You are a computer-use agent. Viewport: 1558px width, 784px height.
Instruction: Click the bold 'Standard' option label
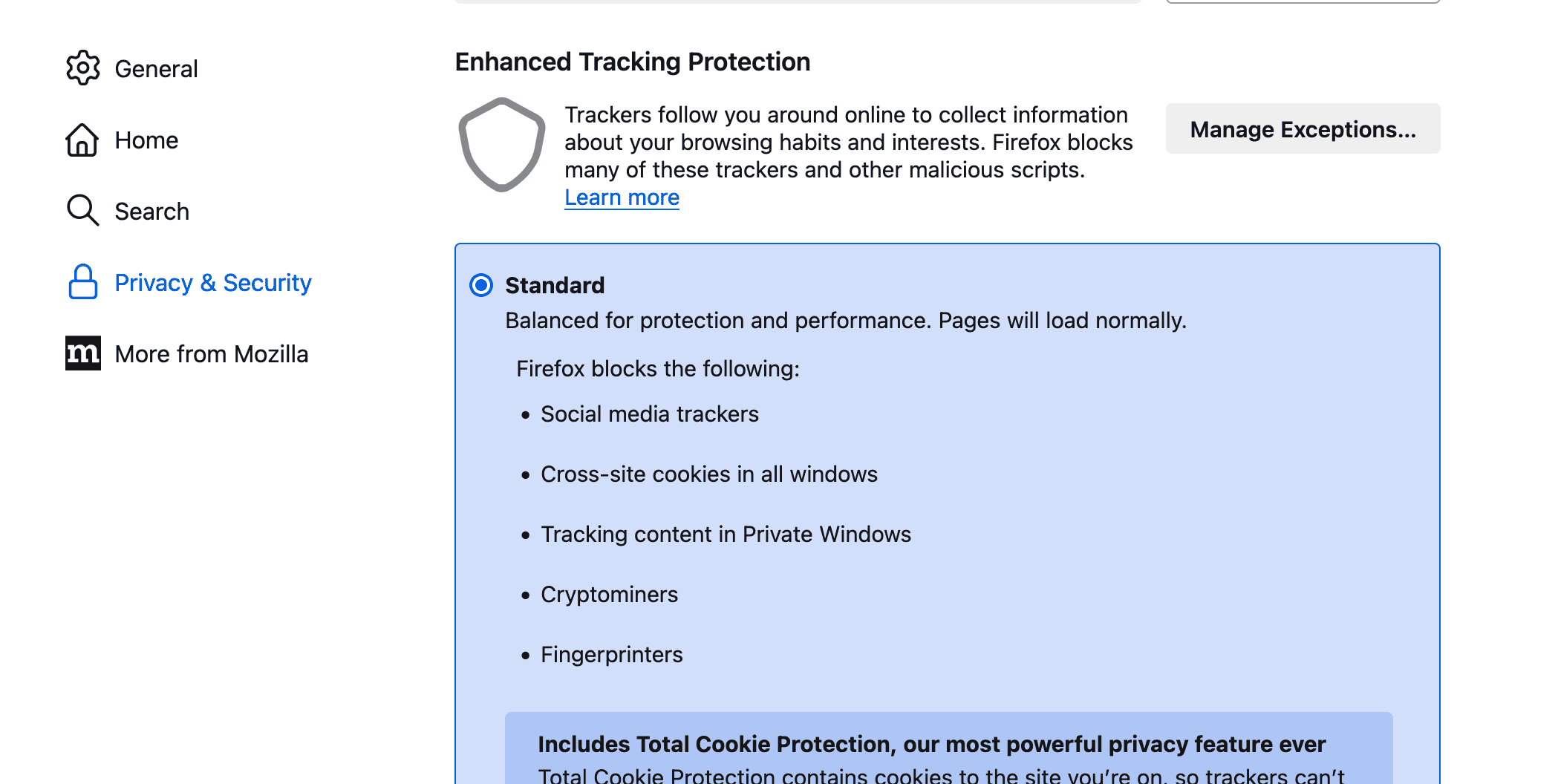click(555, 285)
